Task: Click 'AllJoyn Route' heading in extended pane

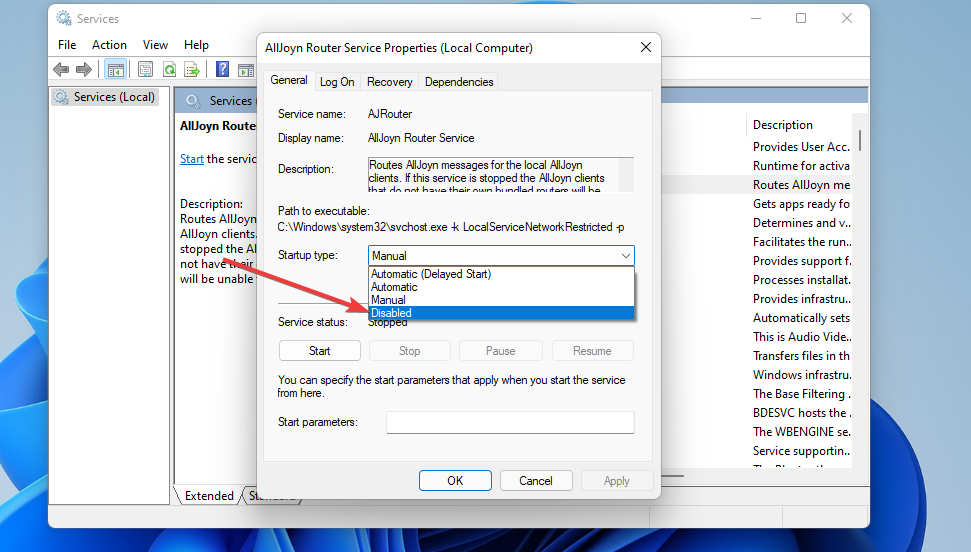Action: [x=218, y=126]
